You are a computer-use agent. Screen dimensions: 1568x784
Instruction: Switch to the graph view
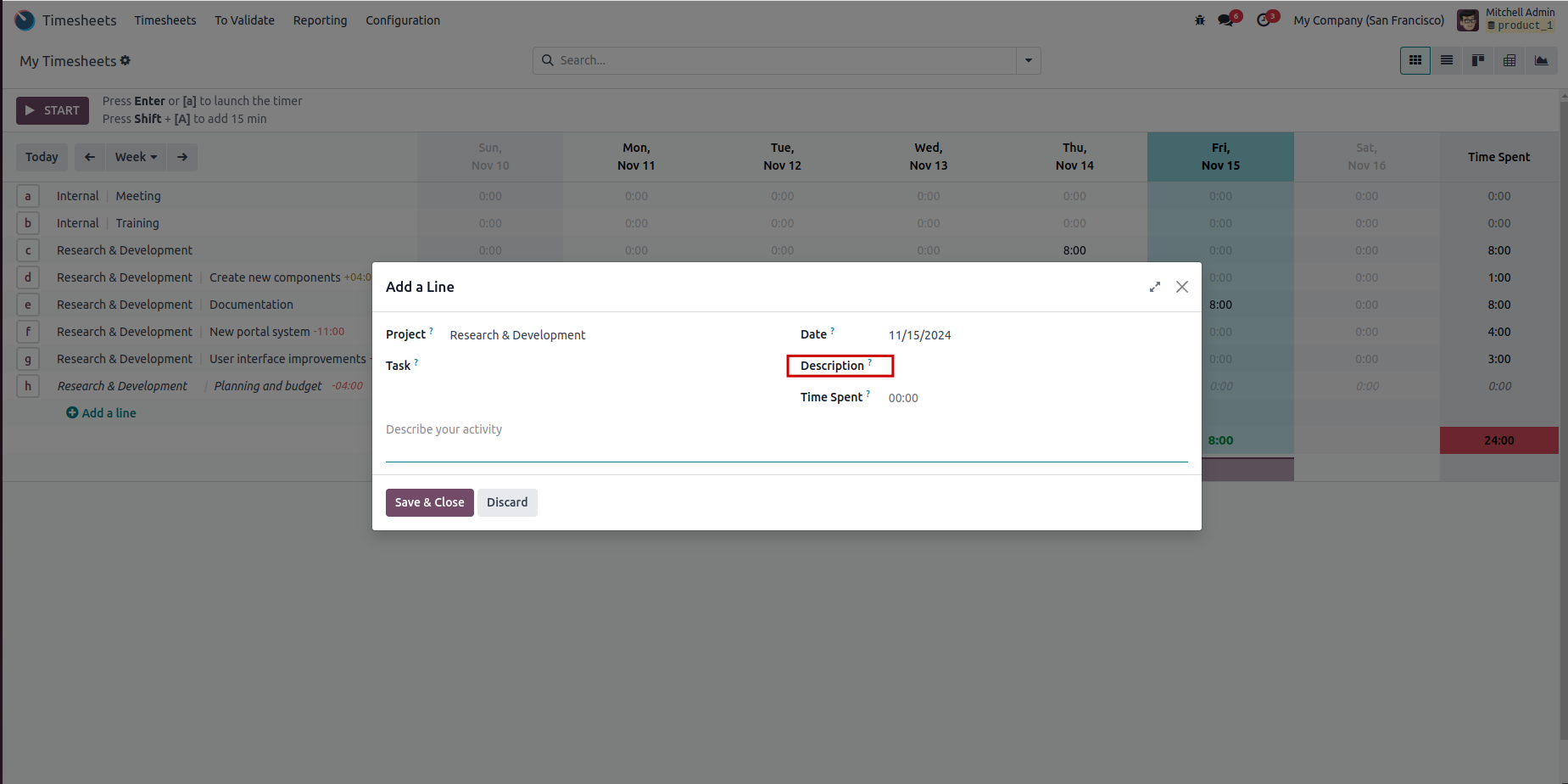point(1541,60)
